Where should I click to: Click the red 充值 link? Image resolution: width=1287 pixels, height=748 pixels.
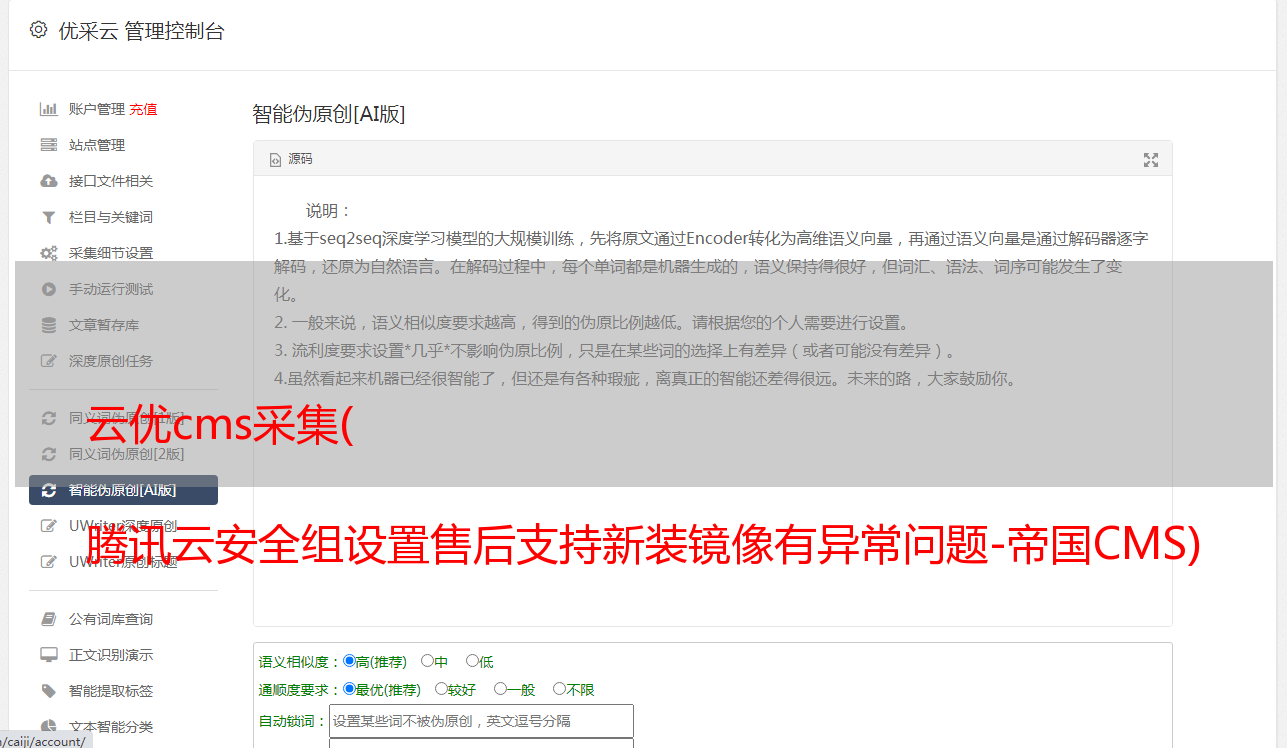(x=143, y=109)
